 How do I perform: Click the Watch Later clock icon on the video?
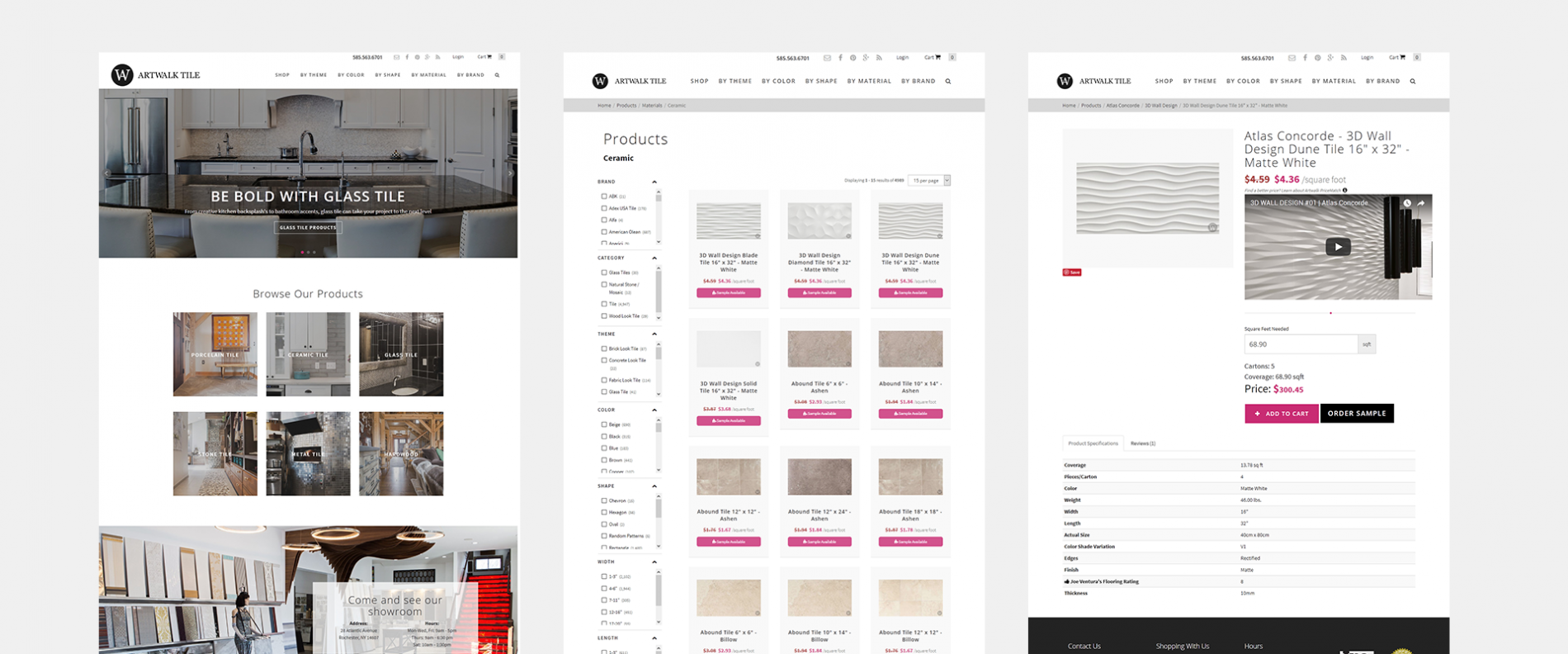1407,203
